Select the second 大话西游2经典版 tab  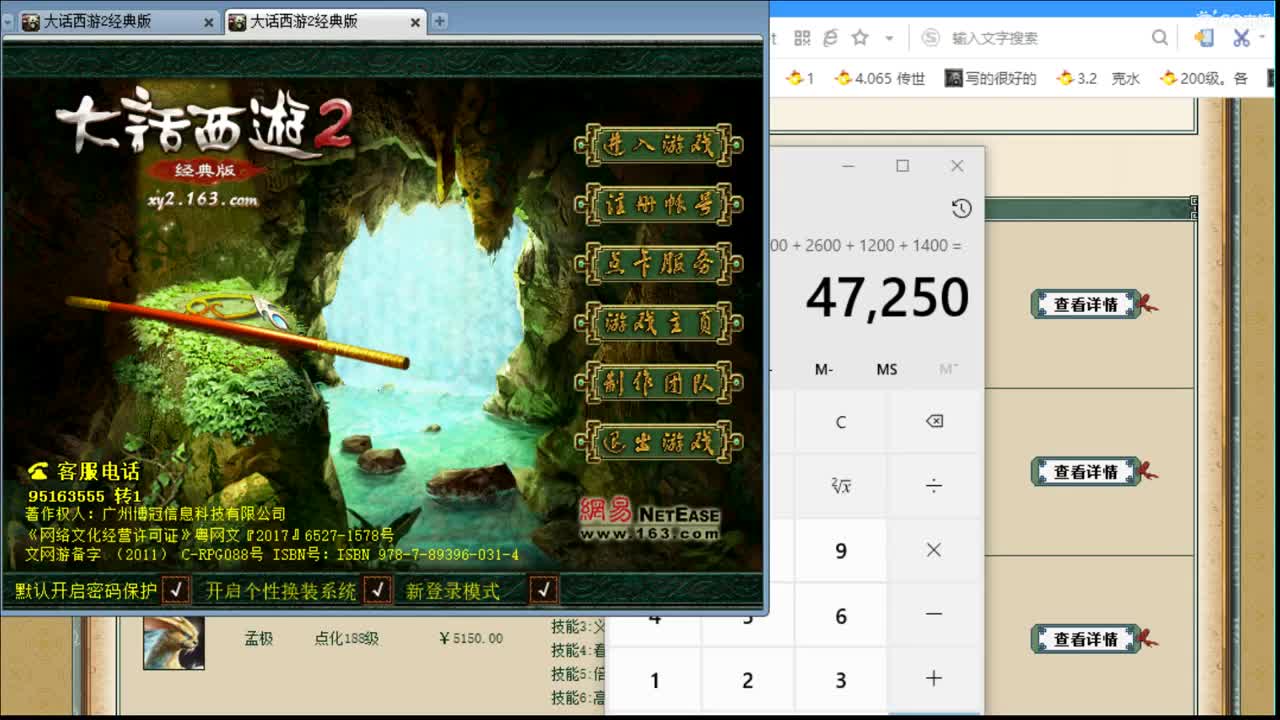324,21
